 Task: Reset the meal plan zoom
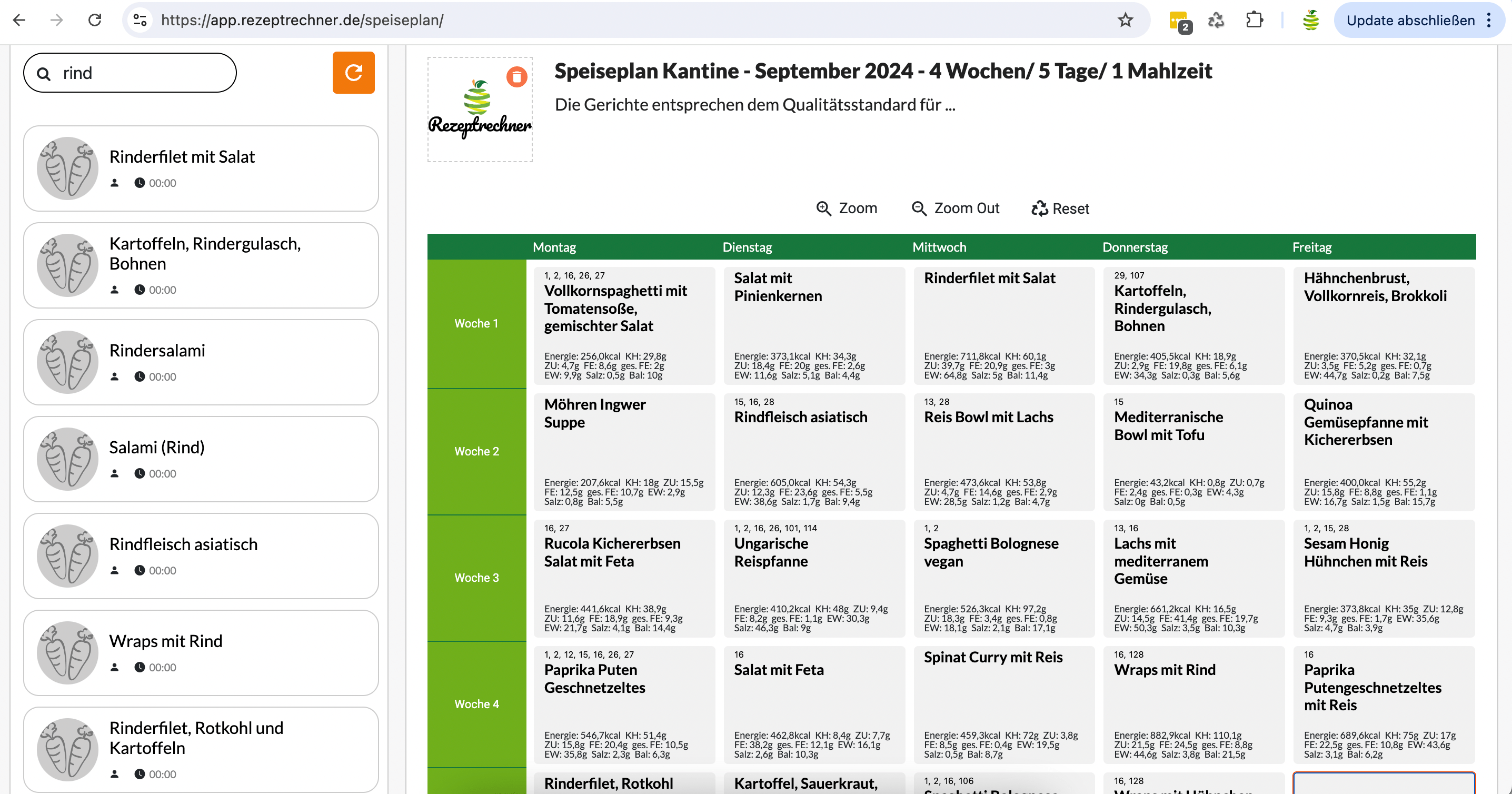coord(1060,209)
